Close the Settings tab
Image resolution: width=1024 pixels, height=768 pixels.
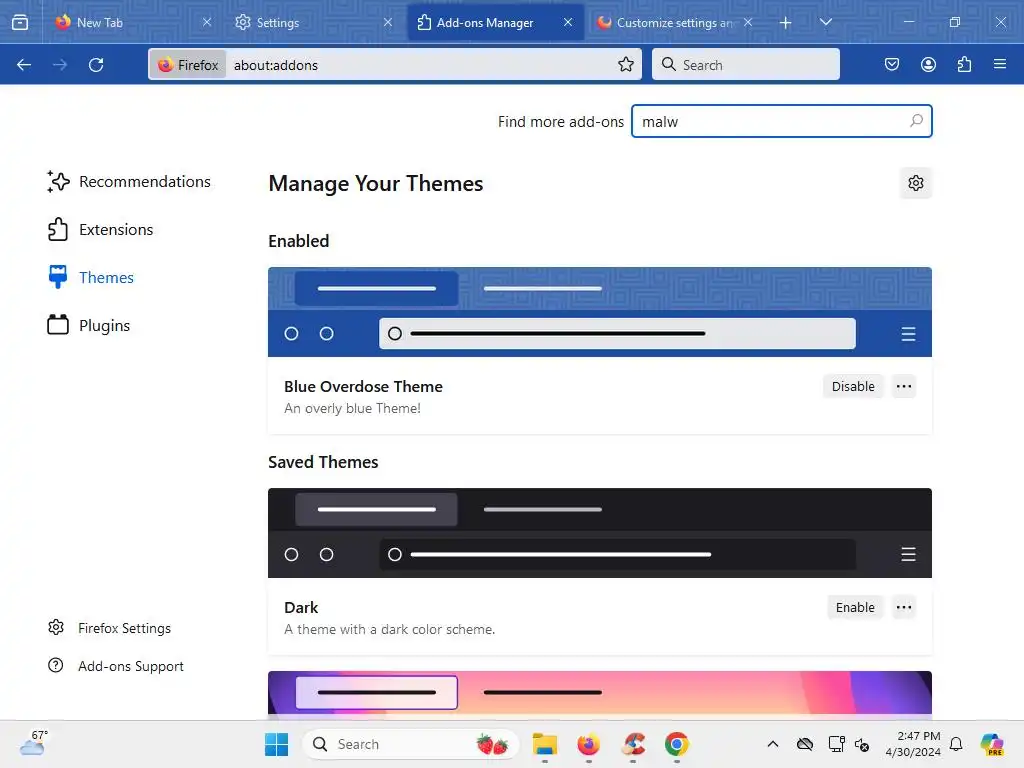pos(388,22)
